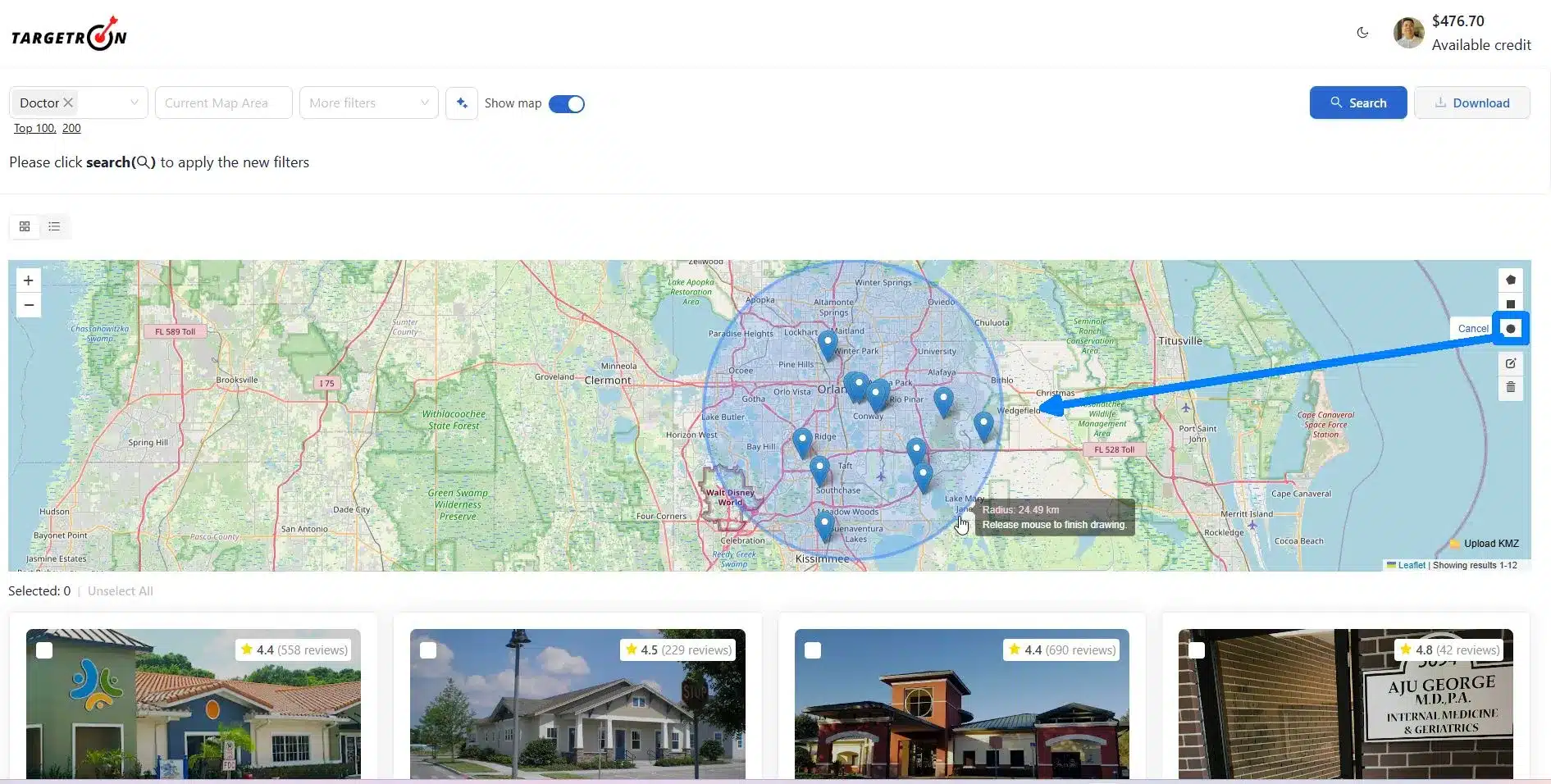Click the AI sparkle filter button

point(462,103)
